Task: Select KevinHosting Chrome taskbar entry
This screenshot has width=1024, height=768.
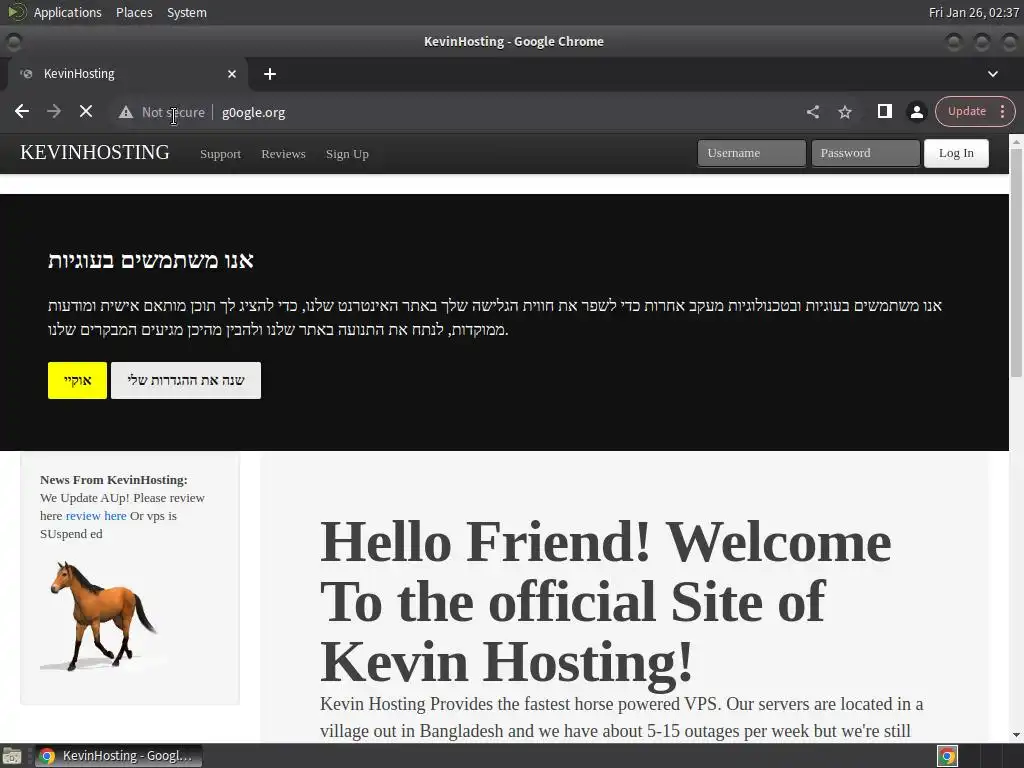Action: tap(118, 756)
